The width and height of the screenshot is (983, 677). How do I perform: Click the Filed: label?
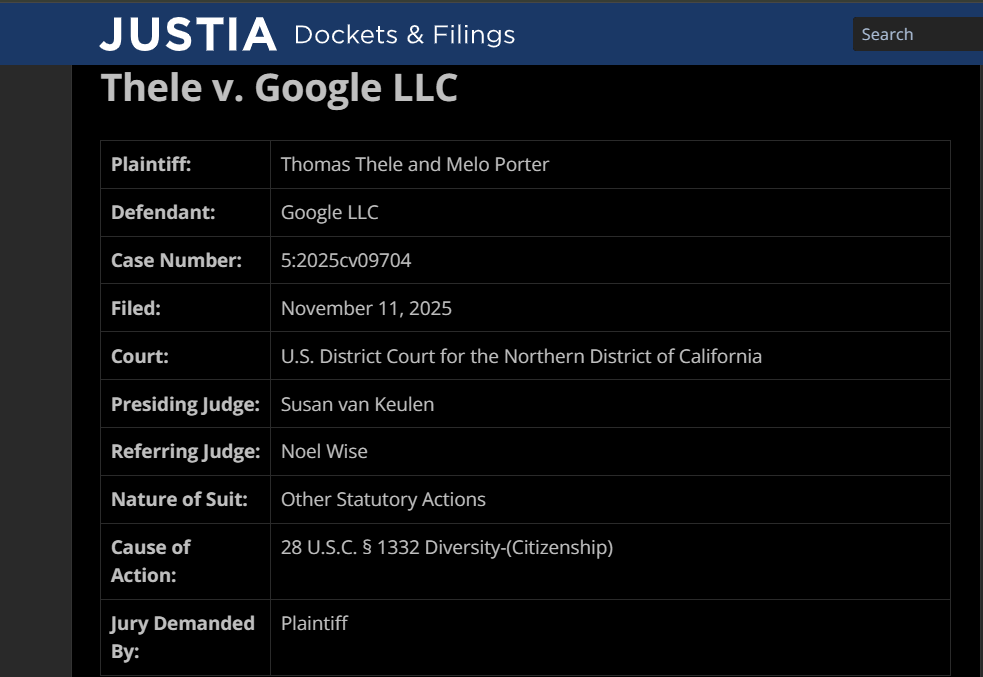point(135,308)
